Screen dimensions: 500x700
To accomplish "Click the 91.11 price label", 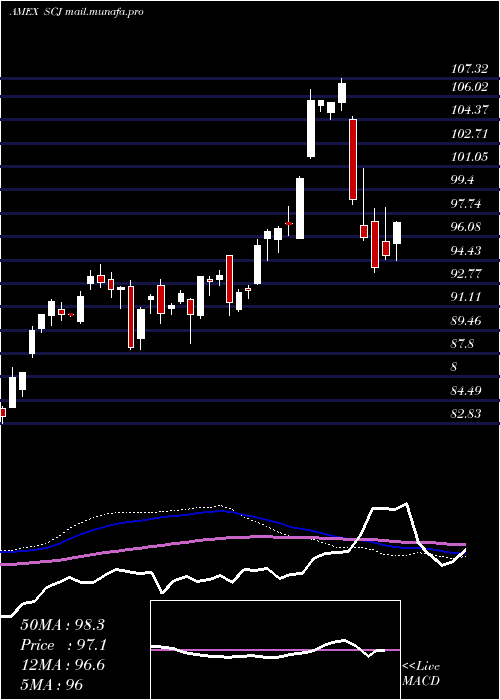I will click(x=466, y=297).
